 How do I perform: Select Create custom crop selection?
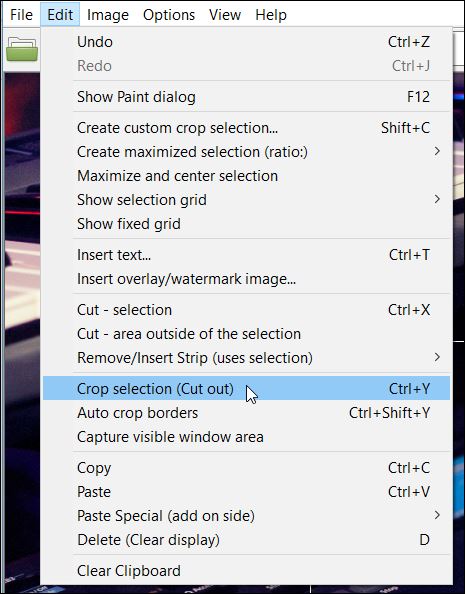(x=246, y=128)
